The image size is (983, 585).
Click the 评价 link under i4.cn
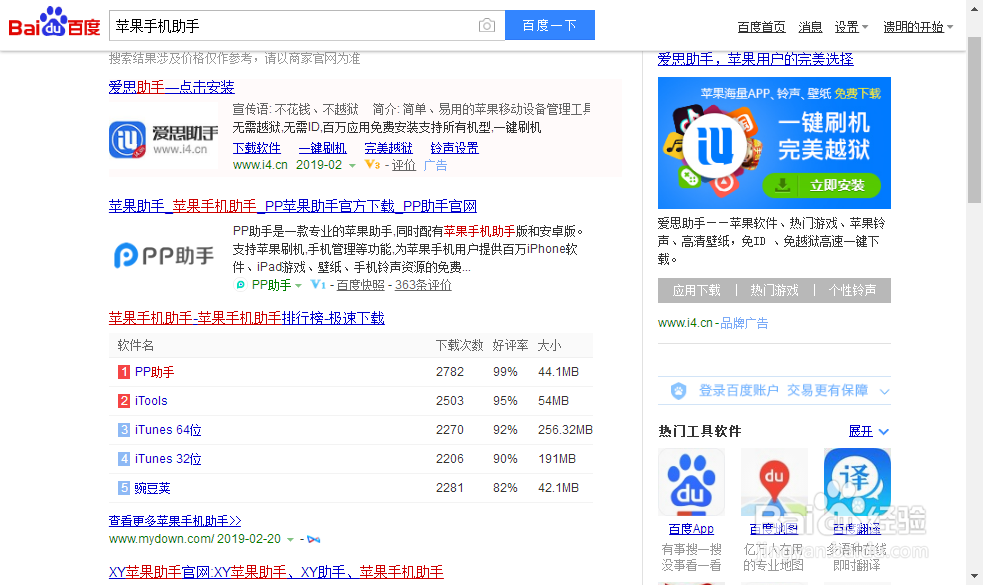[404, 165]
